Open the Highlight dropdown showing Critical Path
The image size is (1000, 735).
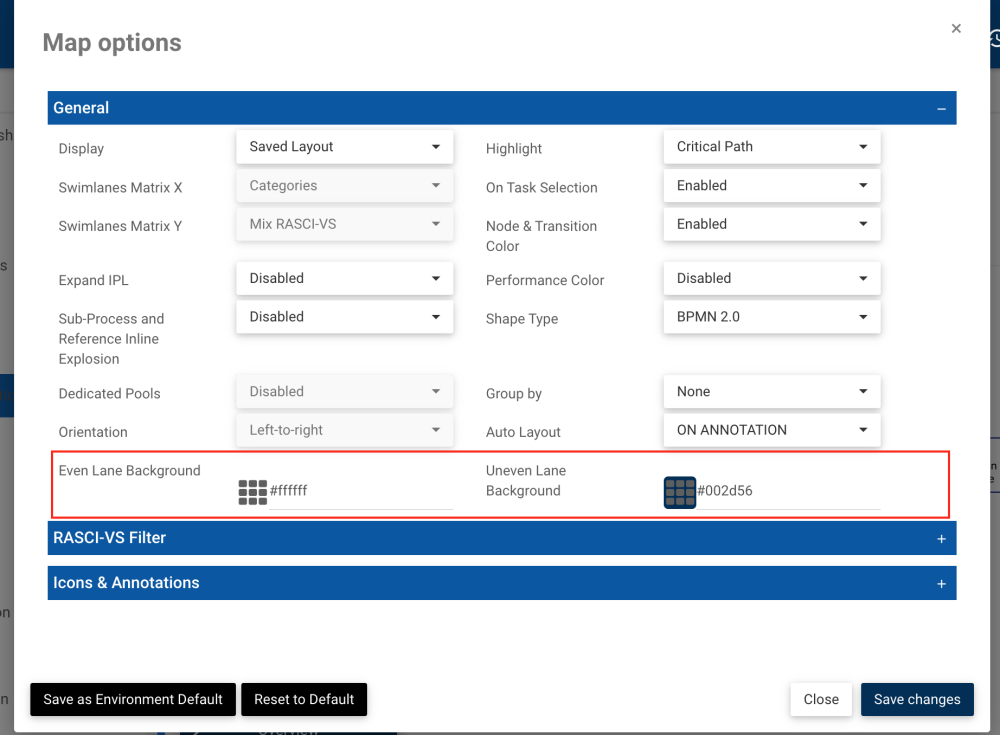pos(771,147)
